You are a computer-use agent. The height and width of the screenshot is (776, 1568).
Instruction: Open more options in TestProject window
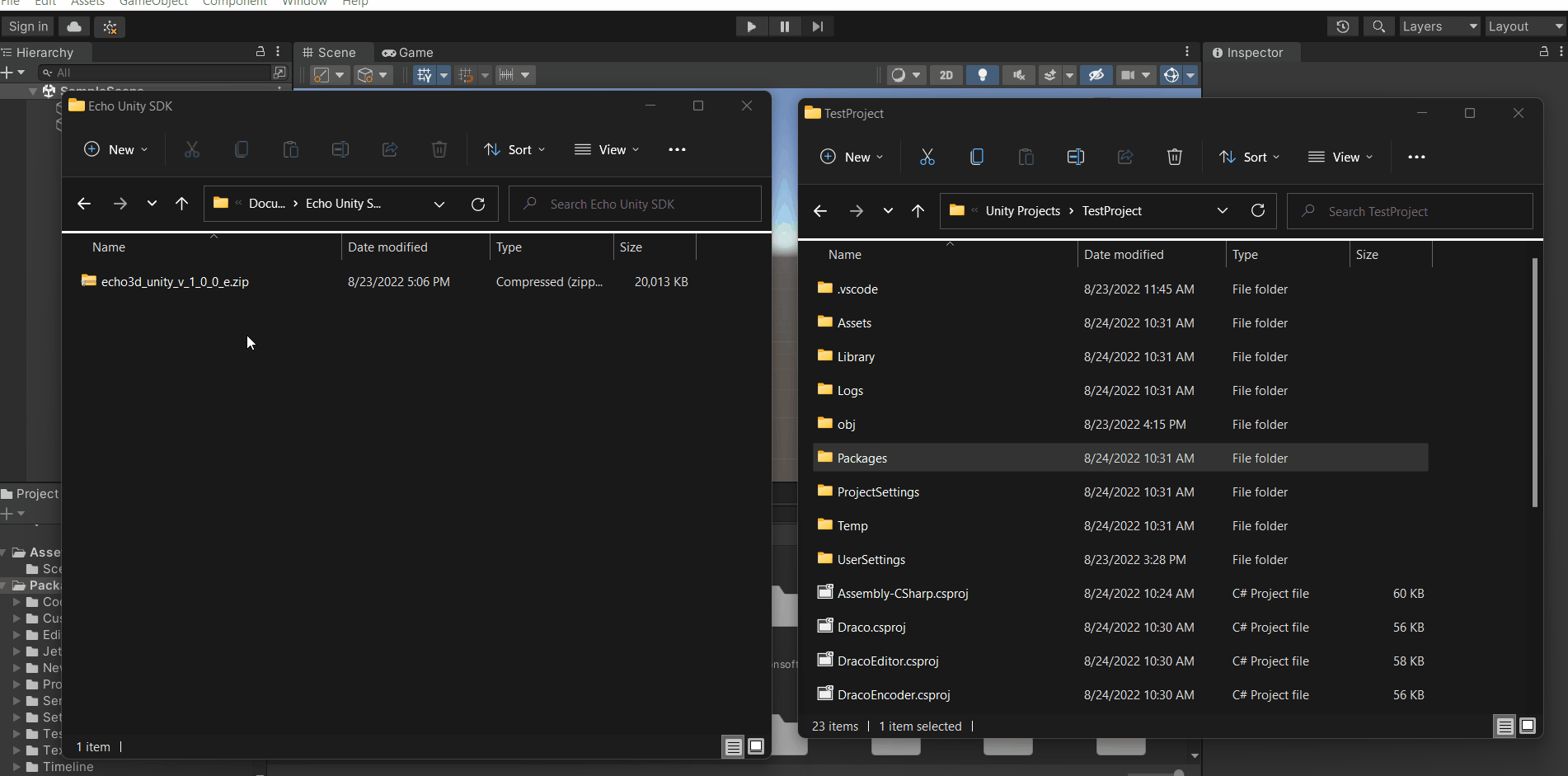point(1416,157)
